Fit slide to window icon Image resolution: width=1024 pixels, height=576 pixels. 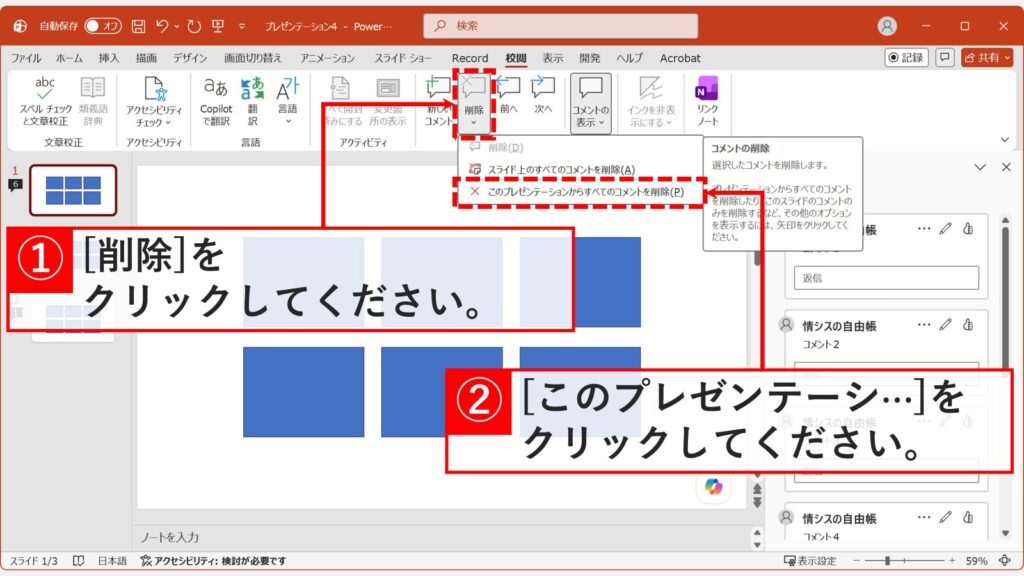coord(1005,561)
